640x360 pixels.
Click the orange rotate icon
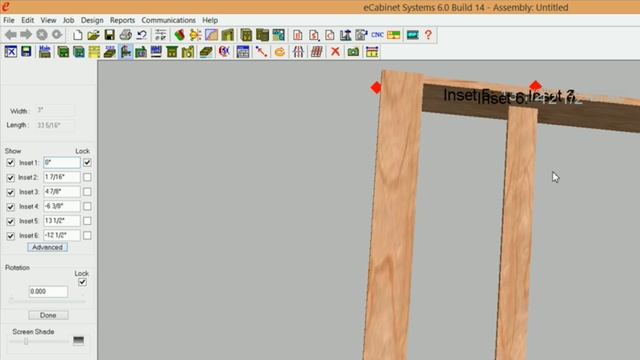tap(280, 52)
